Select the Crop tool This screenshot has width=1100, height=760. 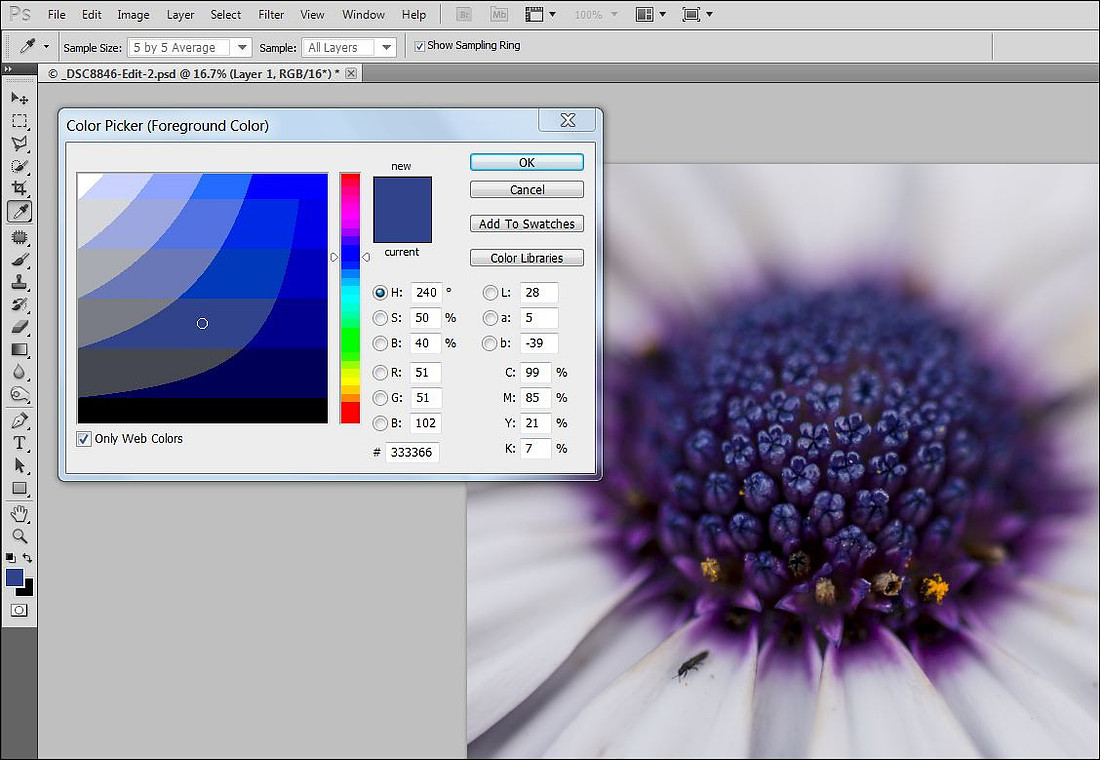click(x=20, y=188)
